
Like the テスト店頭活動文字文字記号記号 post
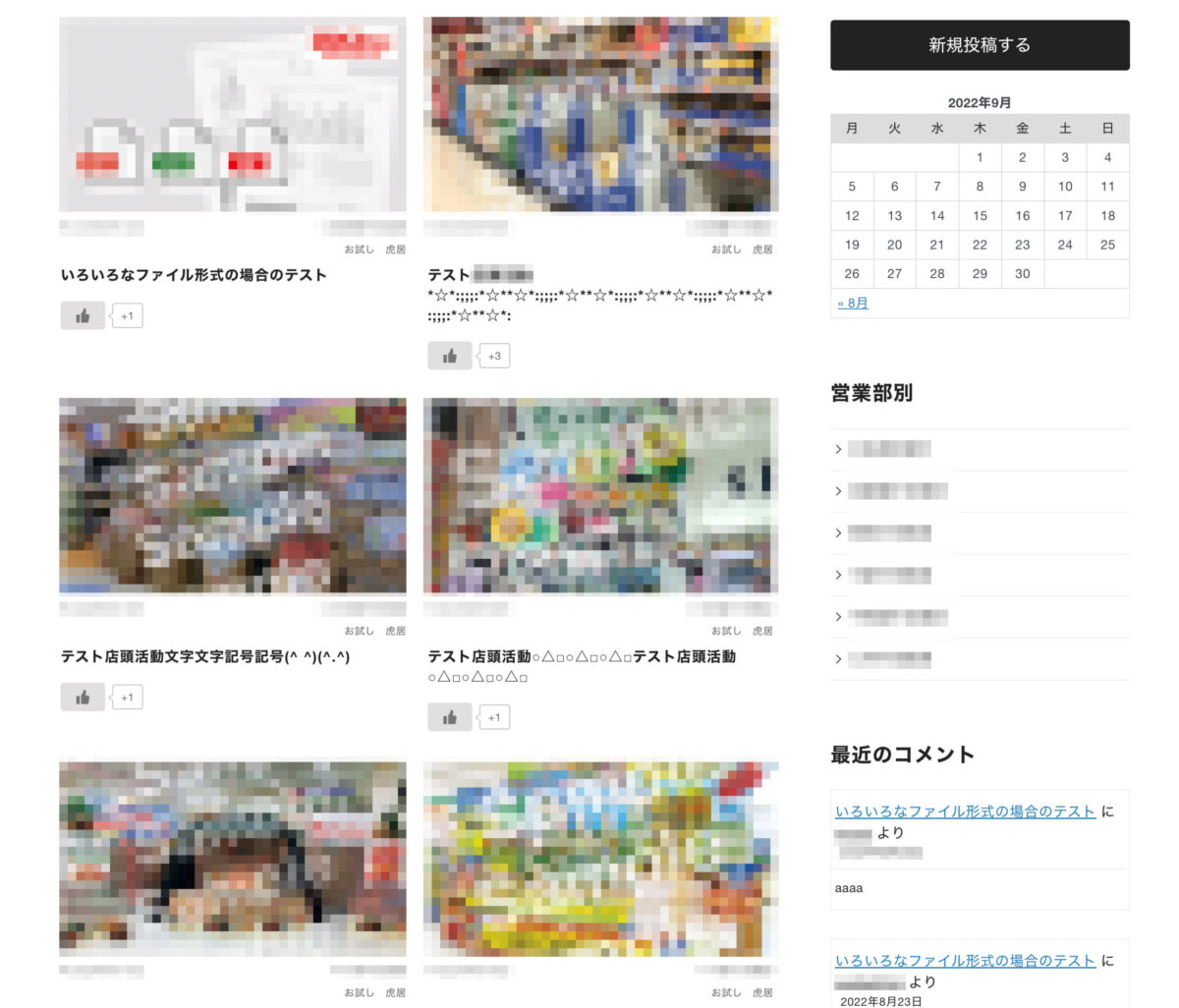point(83,698)
